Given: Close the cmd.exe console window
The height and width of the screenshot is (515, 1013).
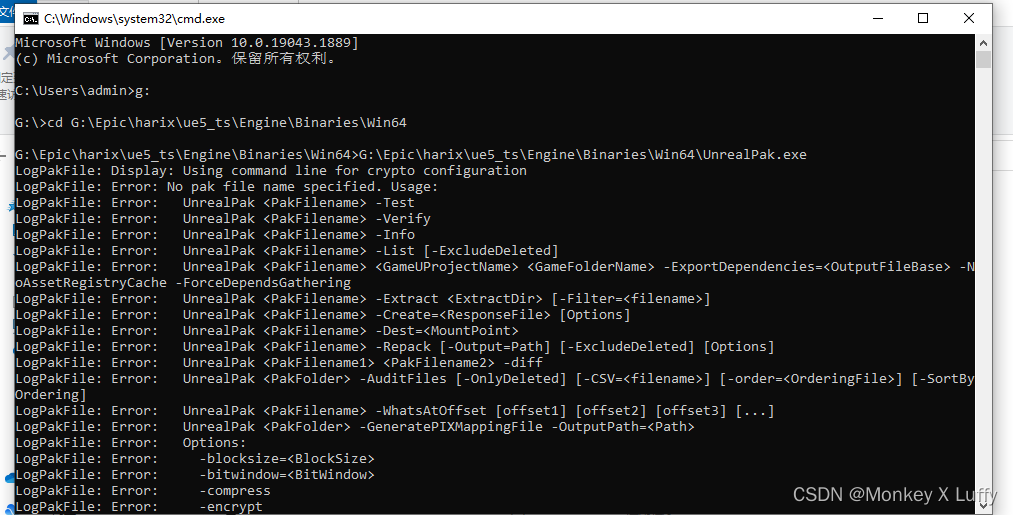Looking at the screenshot, I should (969, 19).
